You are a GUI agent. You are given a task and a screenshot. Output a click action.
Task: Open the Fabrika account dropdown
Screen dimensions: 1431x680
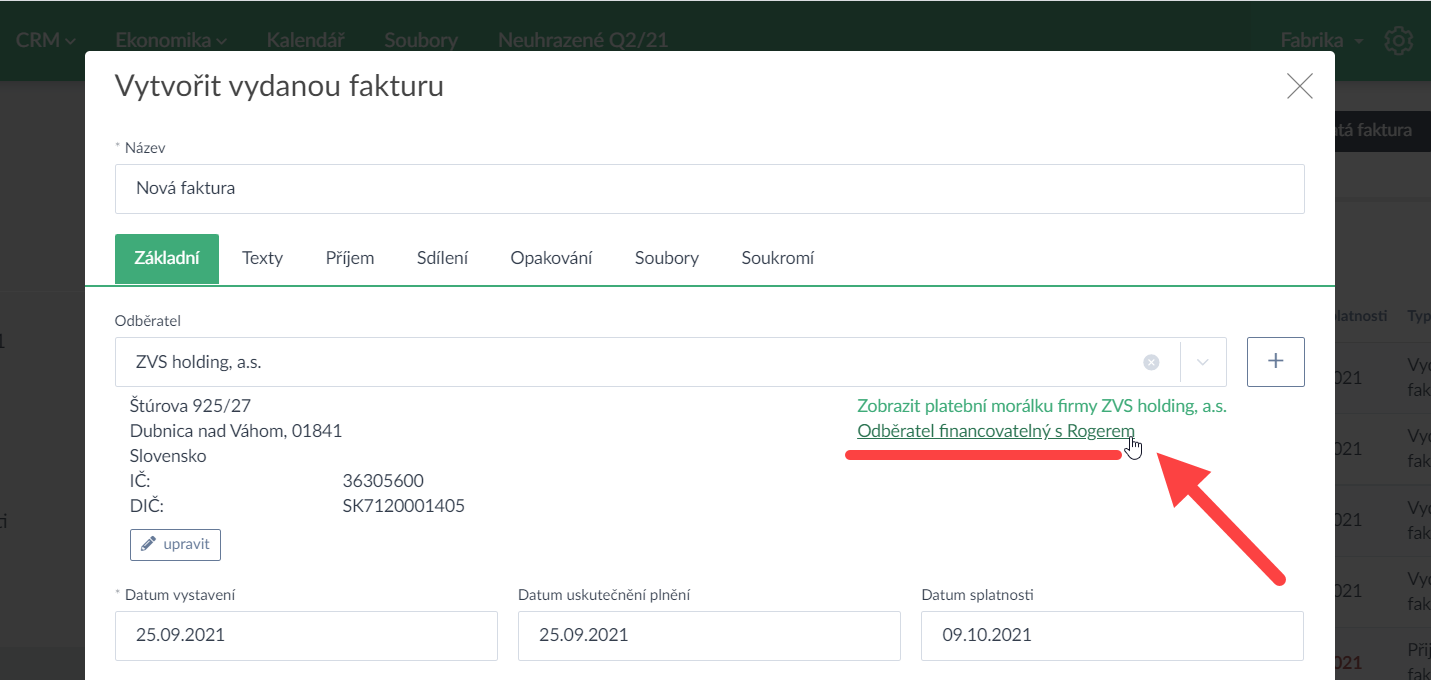pos(1321,41)
